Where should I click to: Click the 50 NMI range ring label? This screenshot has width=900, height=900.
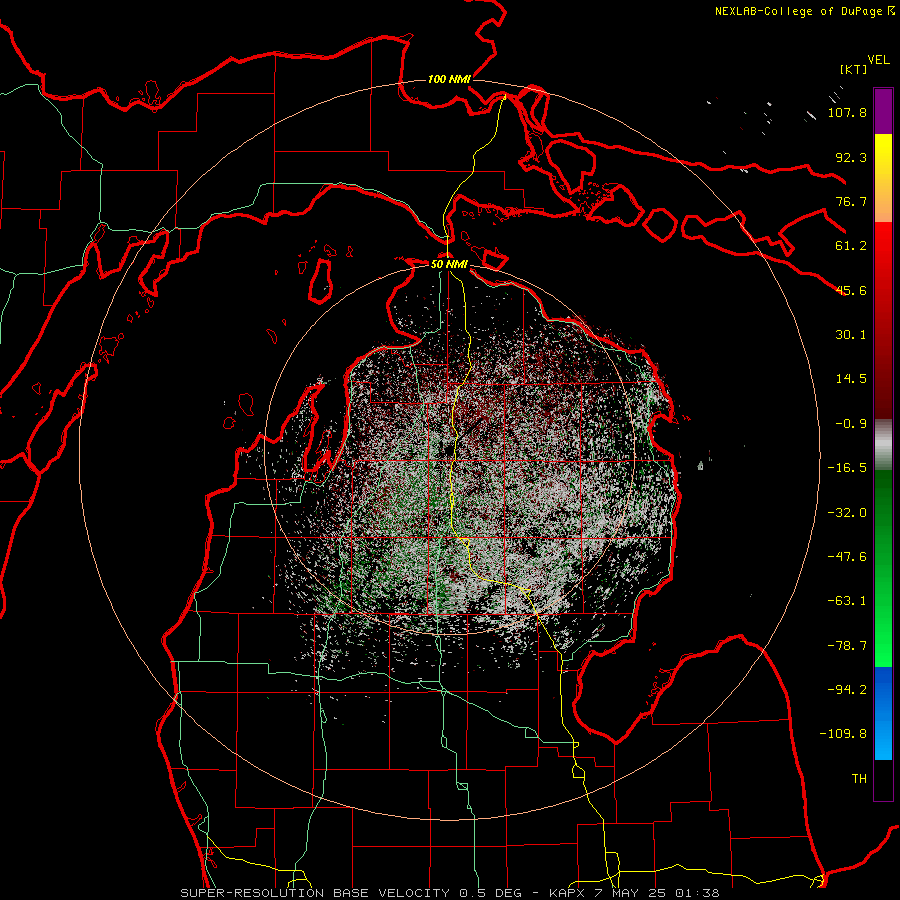pyautogui.click(x=449, y=265)
